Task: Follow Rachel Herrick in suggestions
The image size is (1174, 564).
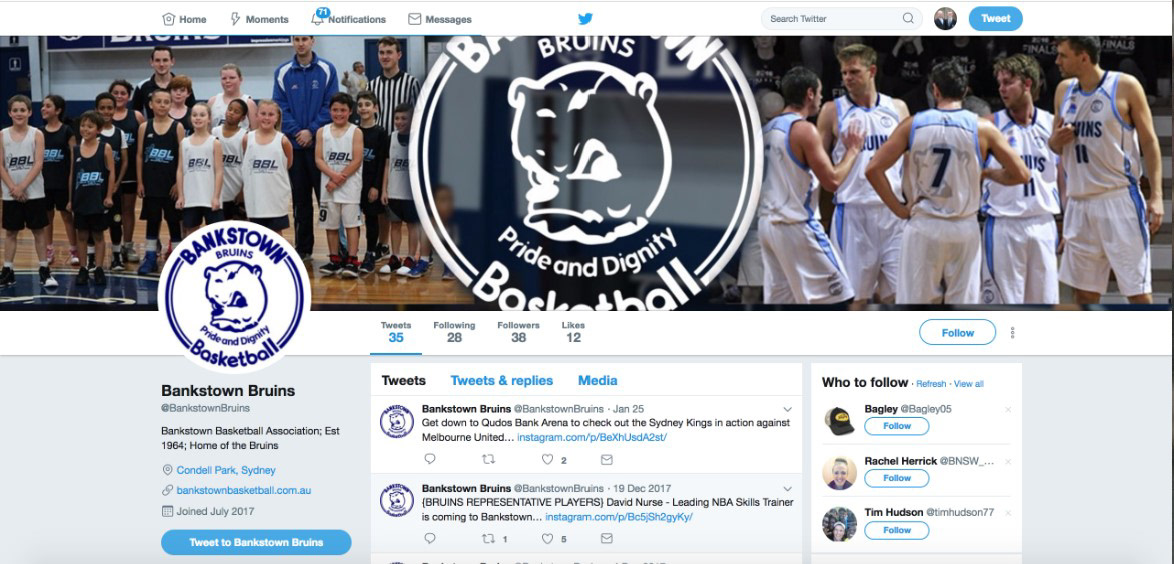Action: click(896, 478)
